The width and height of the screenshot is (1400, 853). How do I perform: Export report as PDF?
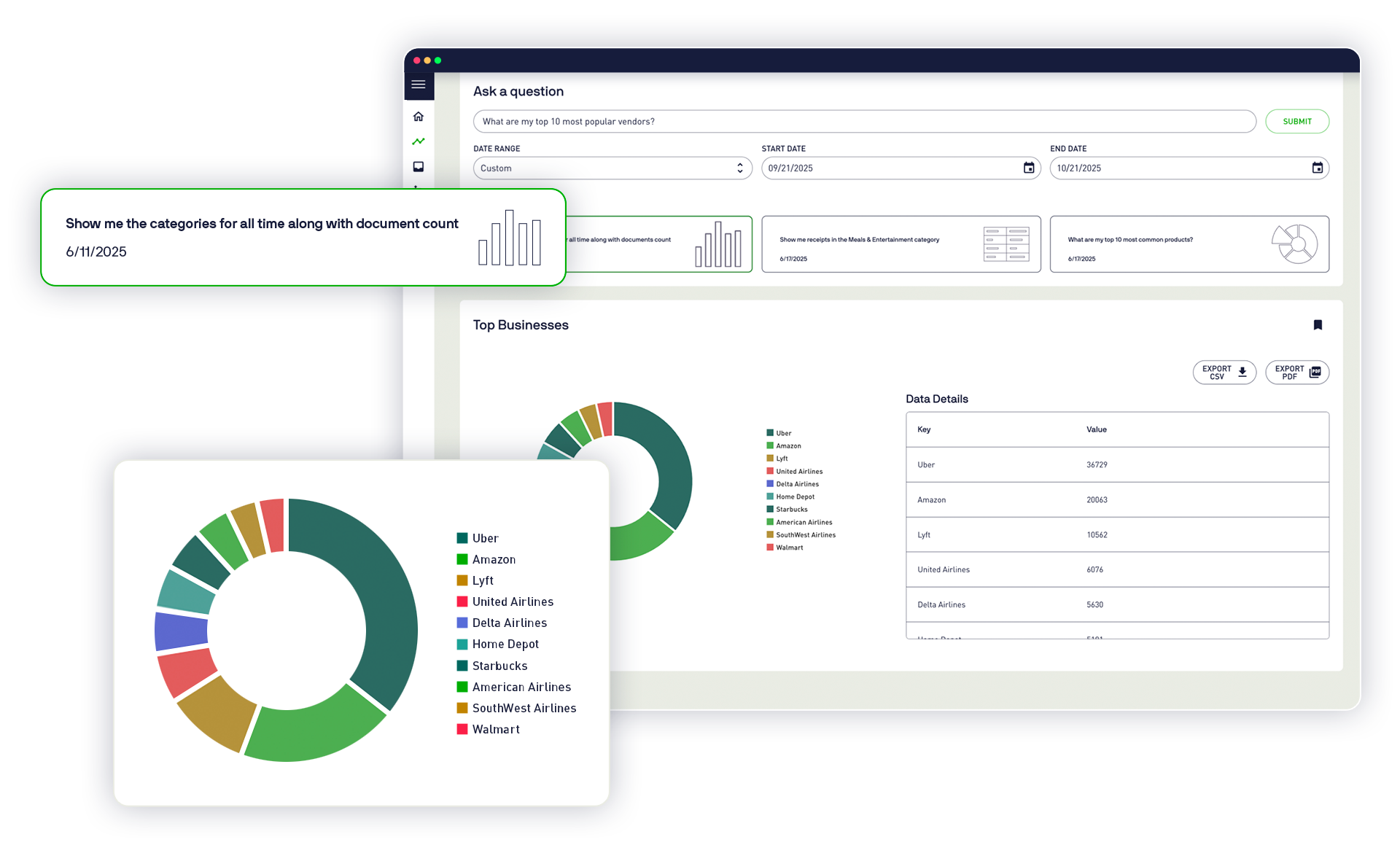tap(1296, 373)
